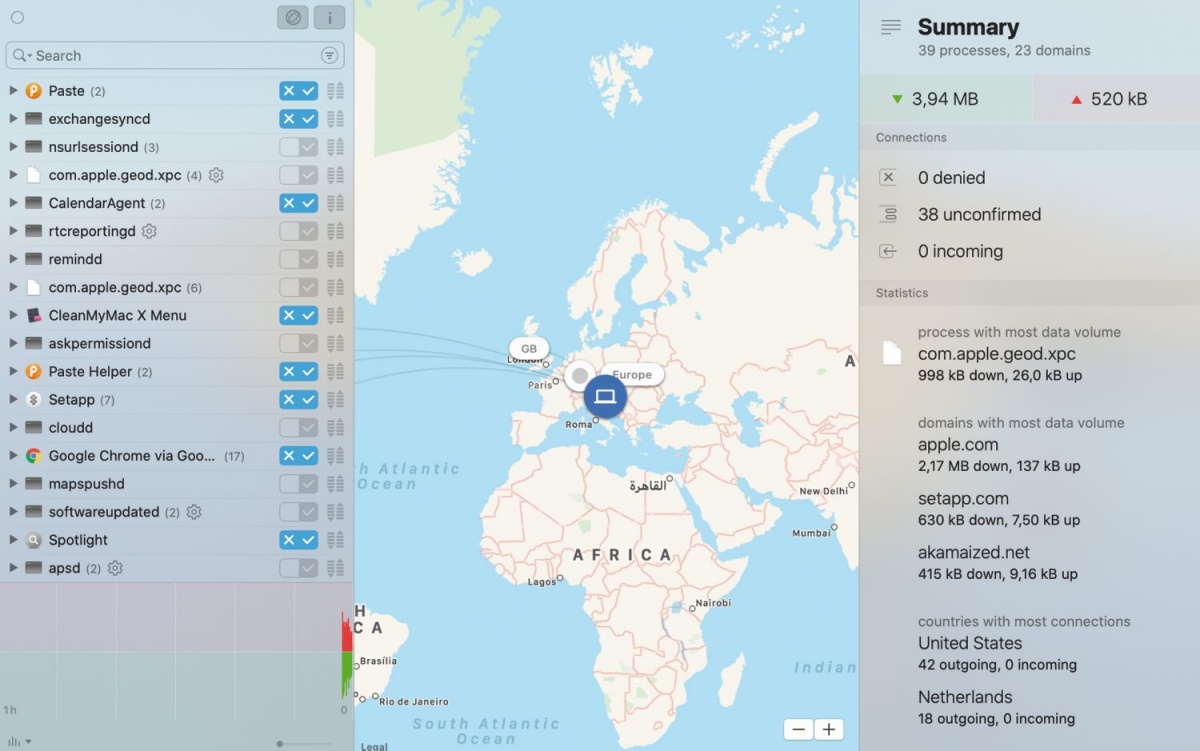Click the traffic meter icon for cloudd
Screen dimensions: 1200x751
click(335, 427)
